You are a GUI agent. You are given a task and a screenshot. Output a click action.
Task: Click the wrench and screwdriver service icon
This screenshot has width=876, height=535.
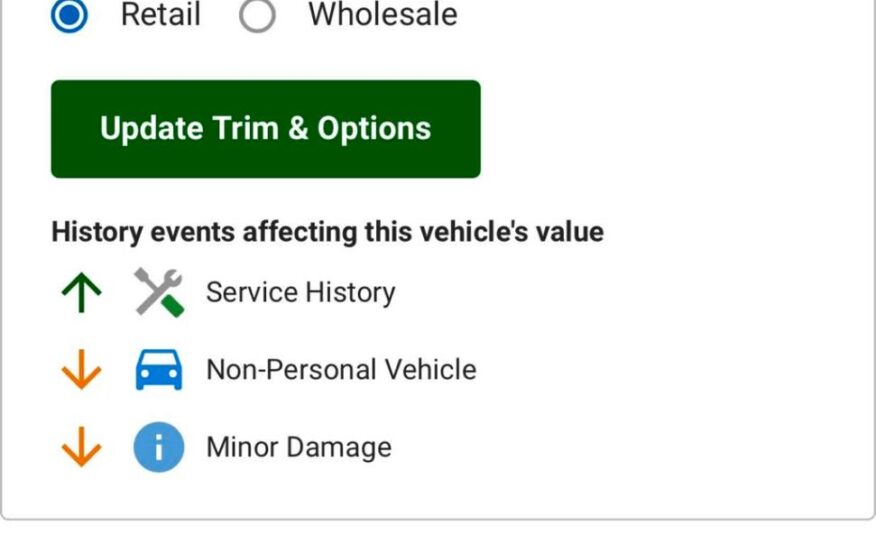159,293
